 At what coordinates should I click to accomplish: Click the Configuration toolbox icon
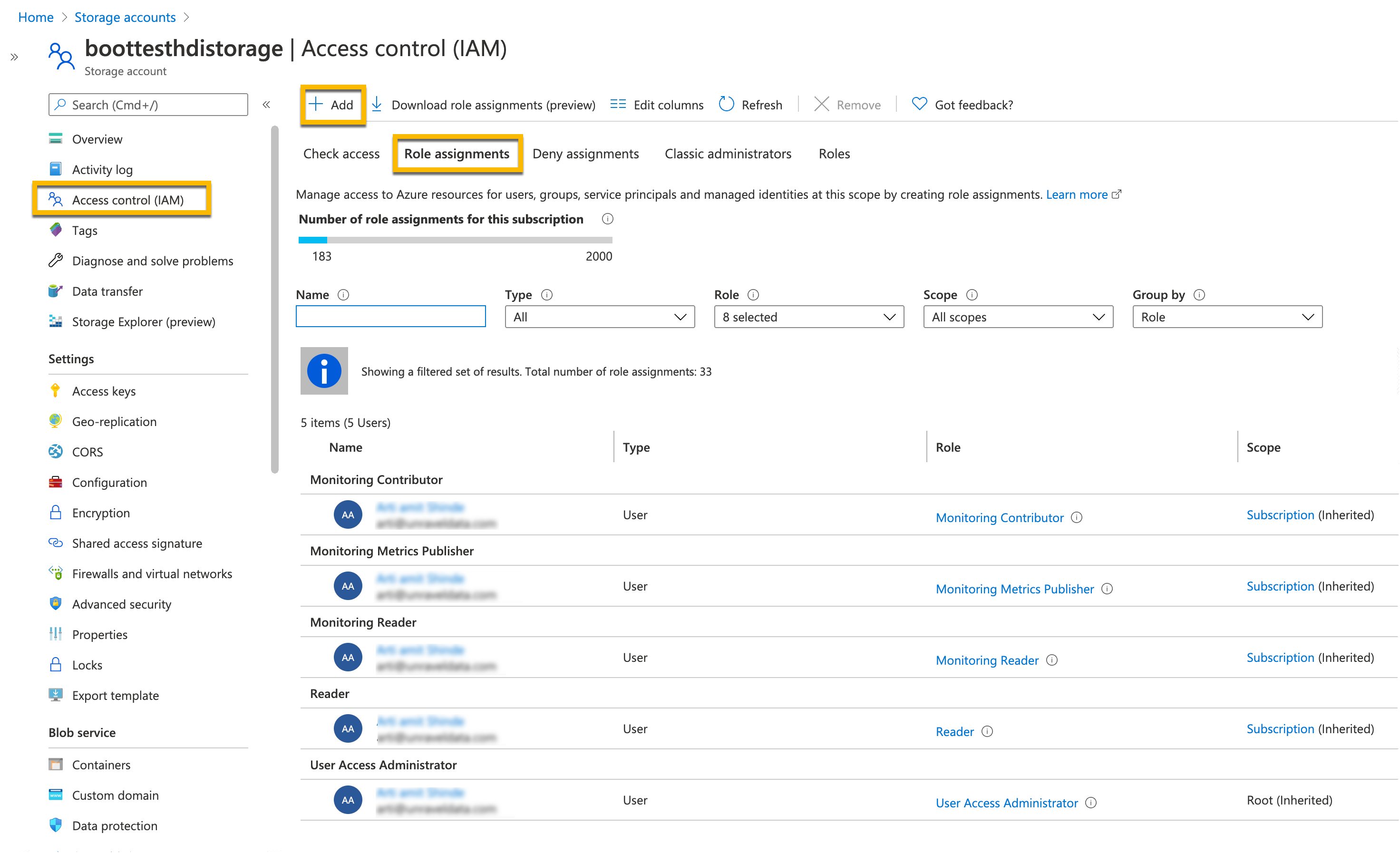(56, 482)
